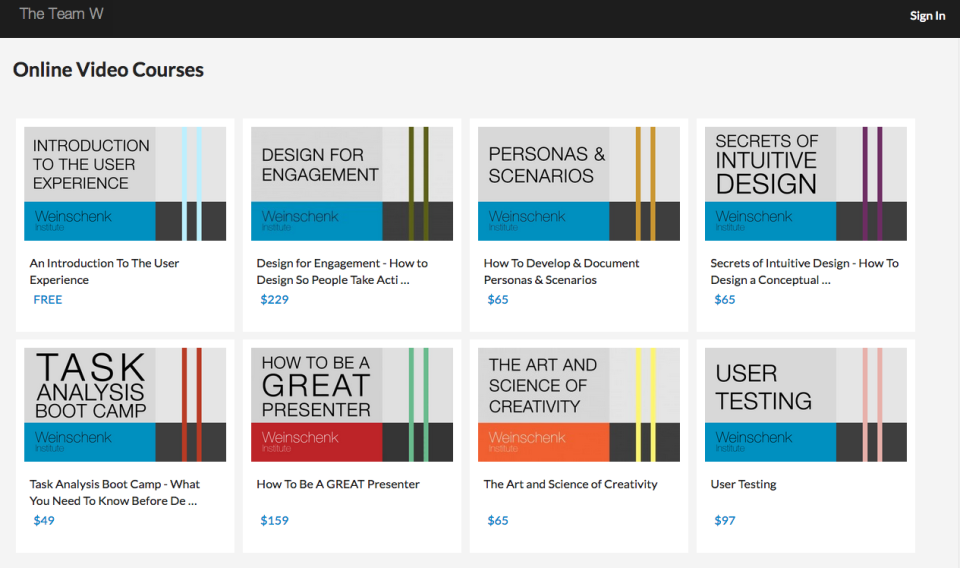Open 'The Art and Science of Creativity' title
This screenshot has height=568, width=960.
(570, 484)
